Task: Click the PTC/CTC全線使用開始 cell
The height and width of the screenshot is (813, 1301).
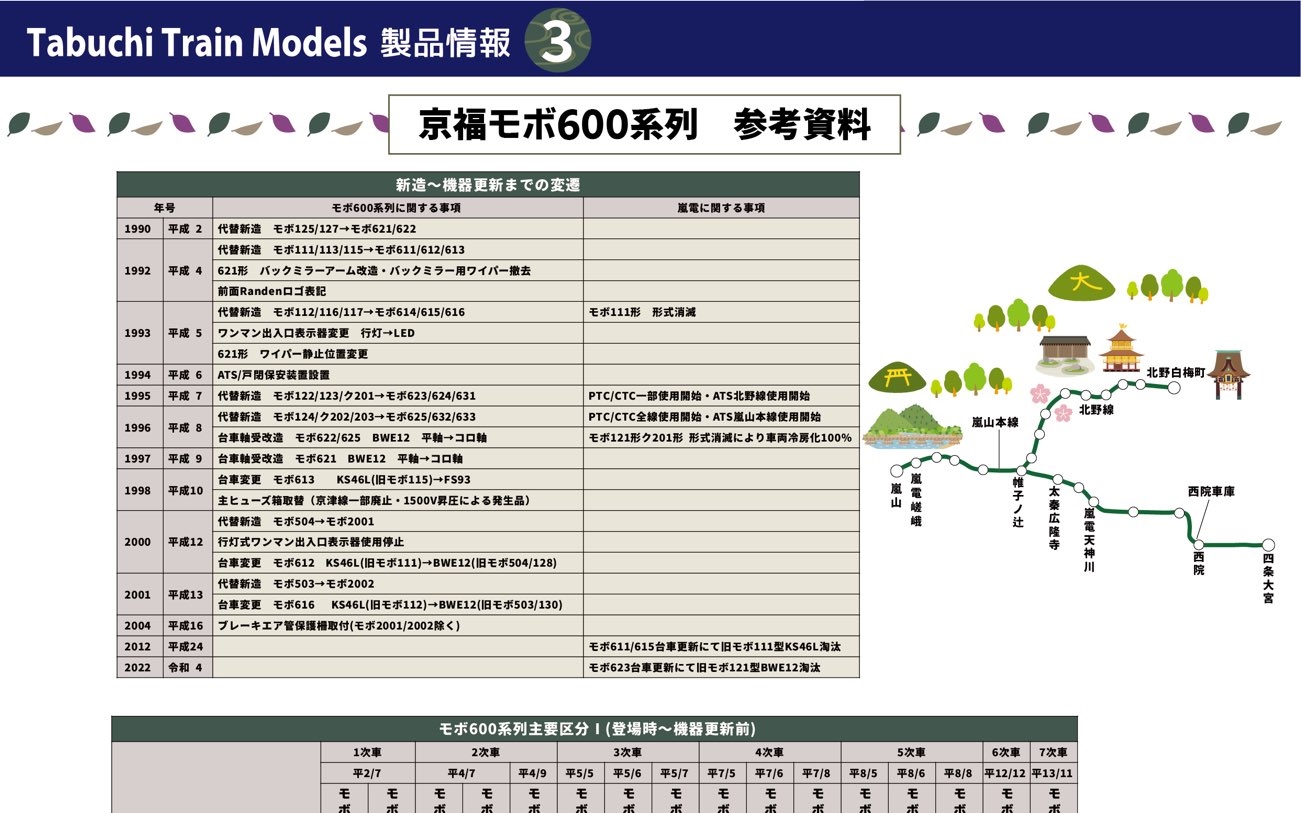Action: pyautogui.click(x=721, y=417)
